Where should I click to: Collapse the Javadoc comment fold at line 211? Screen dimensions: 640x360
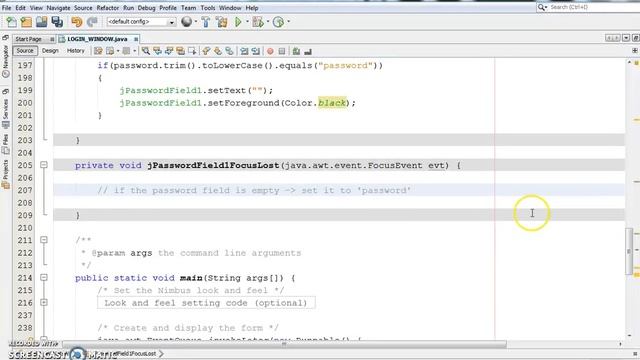[44, 240]
